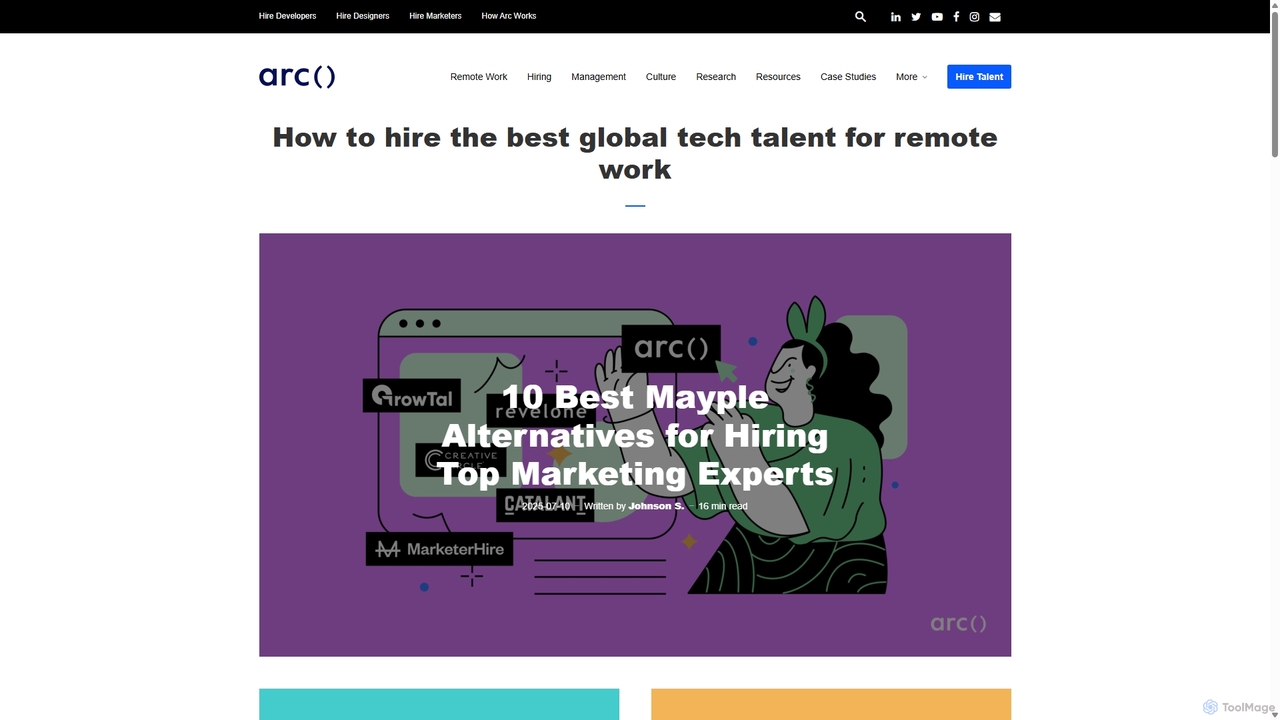Open the search magnifier icon

(x=860, y=16)
